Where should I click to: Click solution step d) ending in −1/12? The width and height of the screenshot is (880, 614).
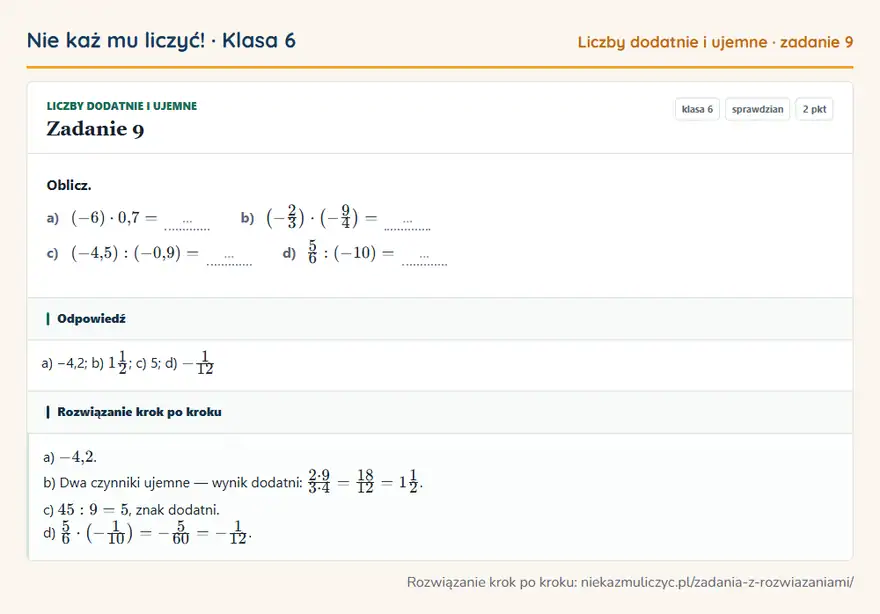pos(147,533)
